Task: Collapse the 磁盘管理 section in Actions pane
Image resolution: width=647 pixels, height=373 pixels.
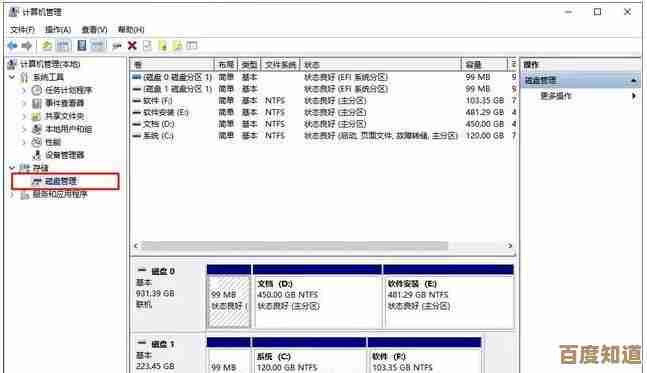Action: click(x=634, y=80)
